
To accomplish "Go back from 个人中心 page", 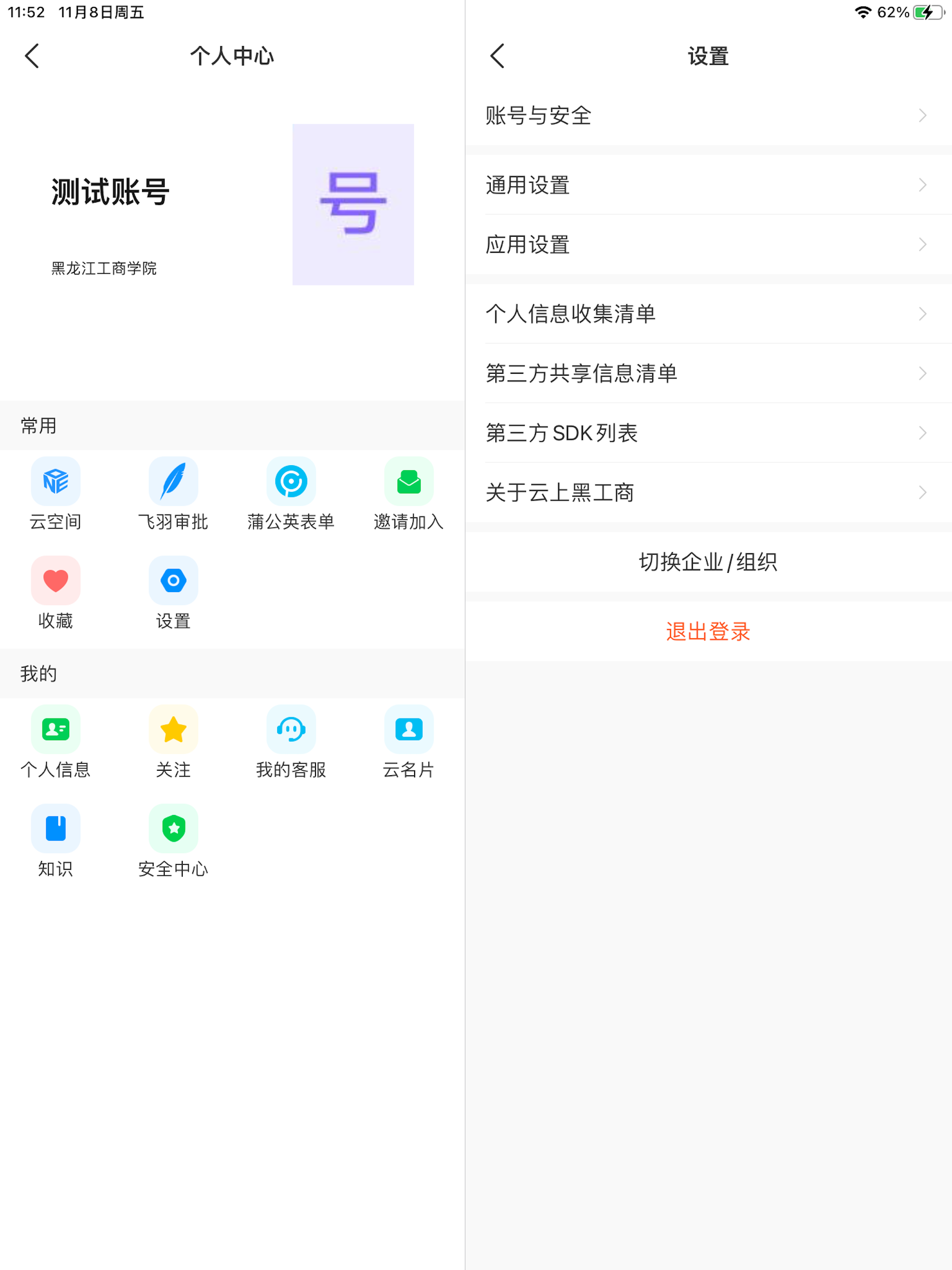I will [32, 56].
